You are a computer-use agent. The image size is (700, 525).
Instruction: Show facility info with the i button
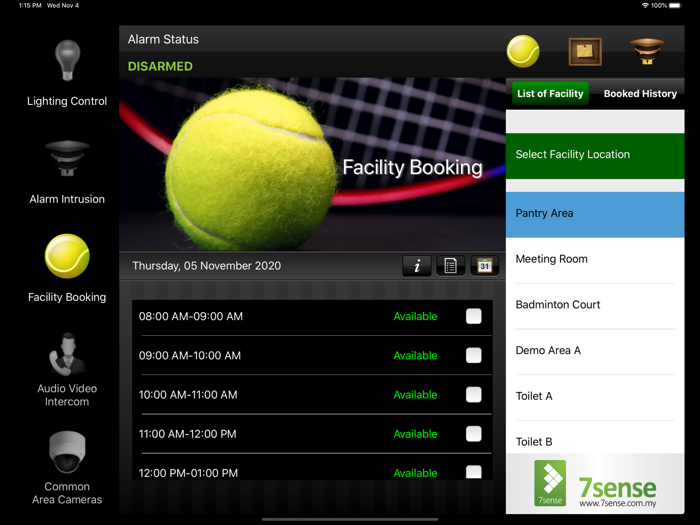(x=417, y=266)
